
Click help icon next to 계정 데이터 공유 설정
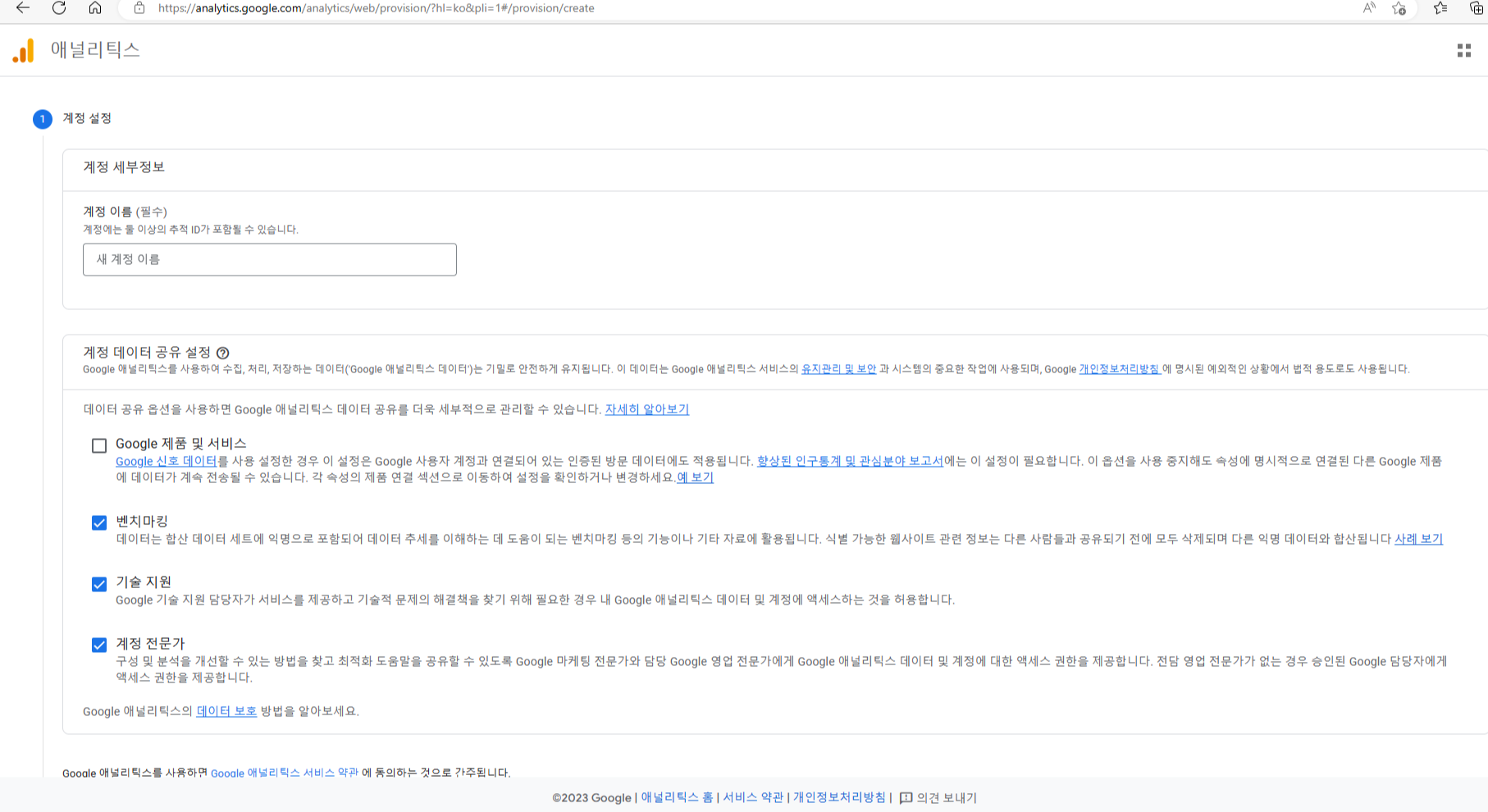point(223,353)
